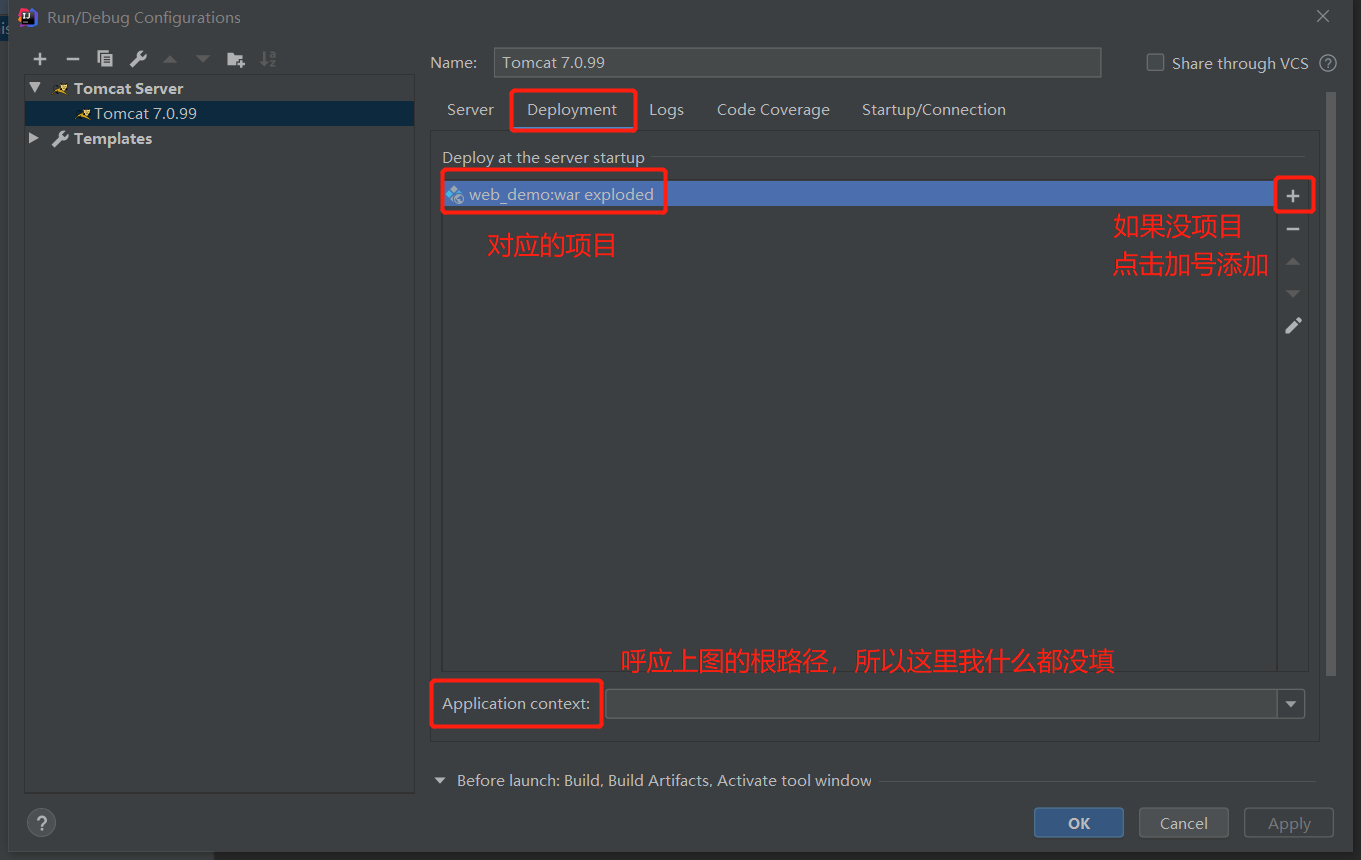
Task: Click the Name input field
Action: pyautogui.click(x=797, y=62)
